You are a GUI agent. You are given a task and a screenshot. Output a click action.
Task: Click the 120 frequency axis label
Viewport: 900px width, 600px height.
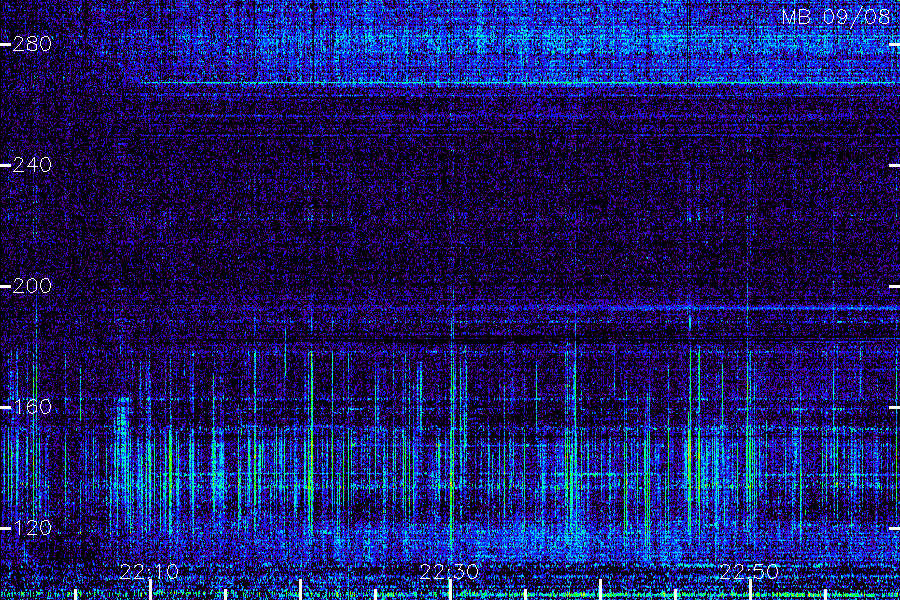[32, 528]
